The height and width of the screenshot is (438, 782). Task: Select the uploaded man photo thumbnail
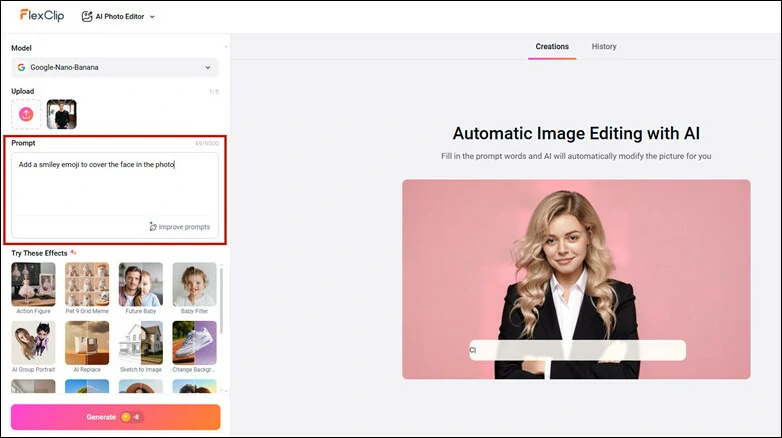62,114
